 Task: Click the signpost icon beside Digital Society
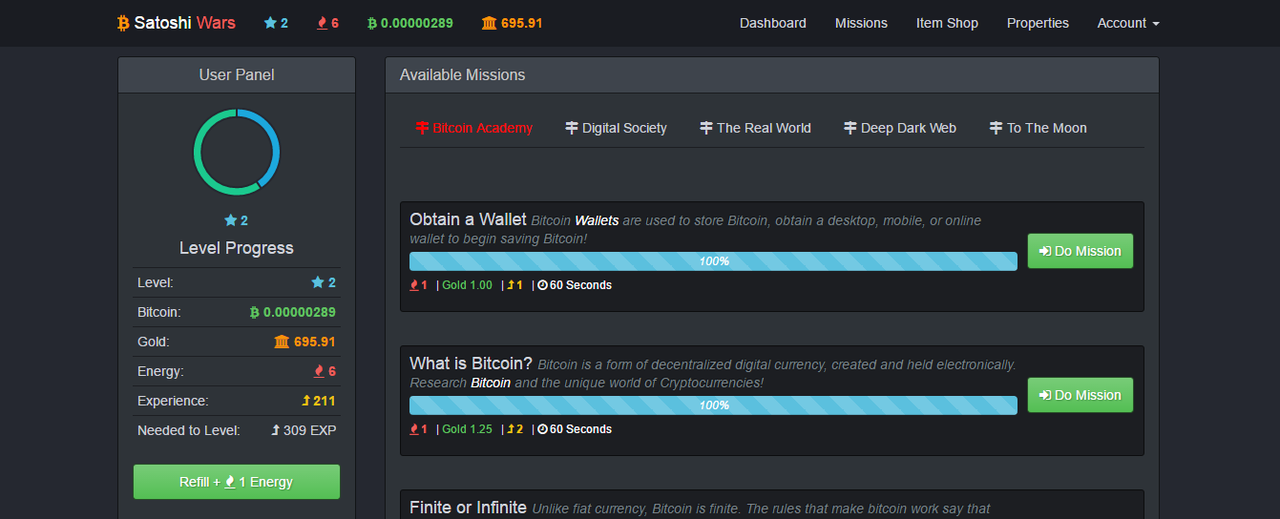click(572, 128)
